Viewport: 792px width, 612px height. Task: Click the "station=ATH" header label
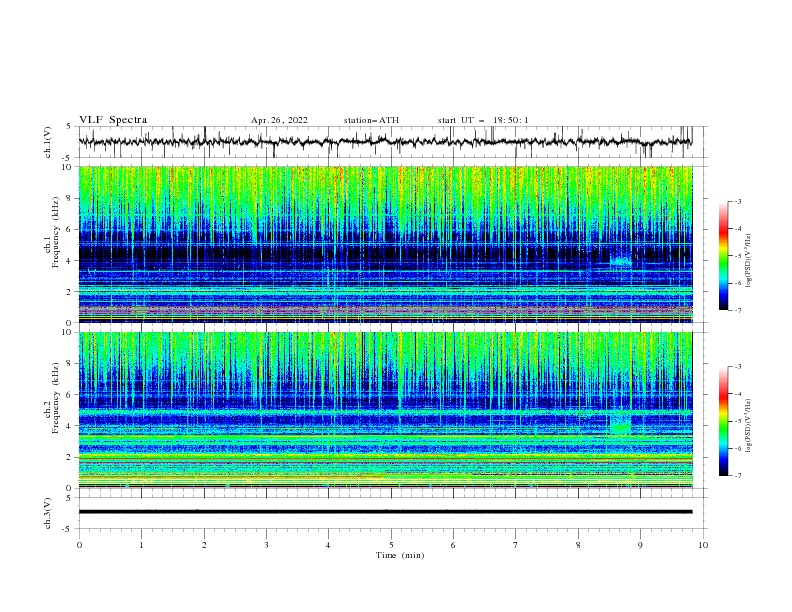371,120
